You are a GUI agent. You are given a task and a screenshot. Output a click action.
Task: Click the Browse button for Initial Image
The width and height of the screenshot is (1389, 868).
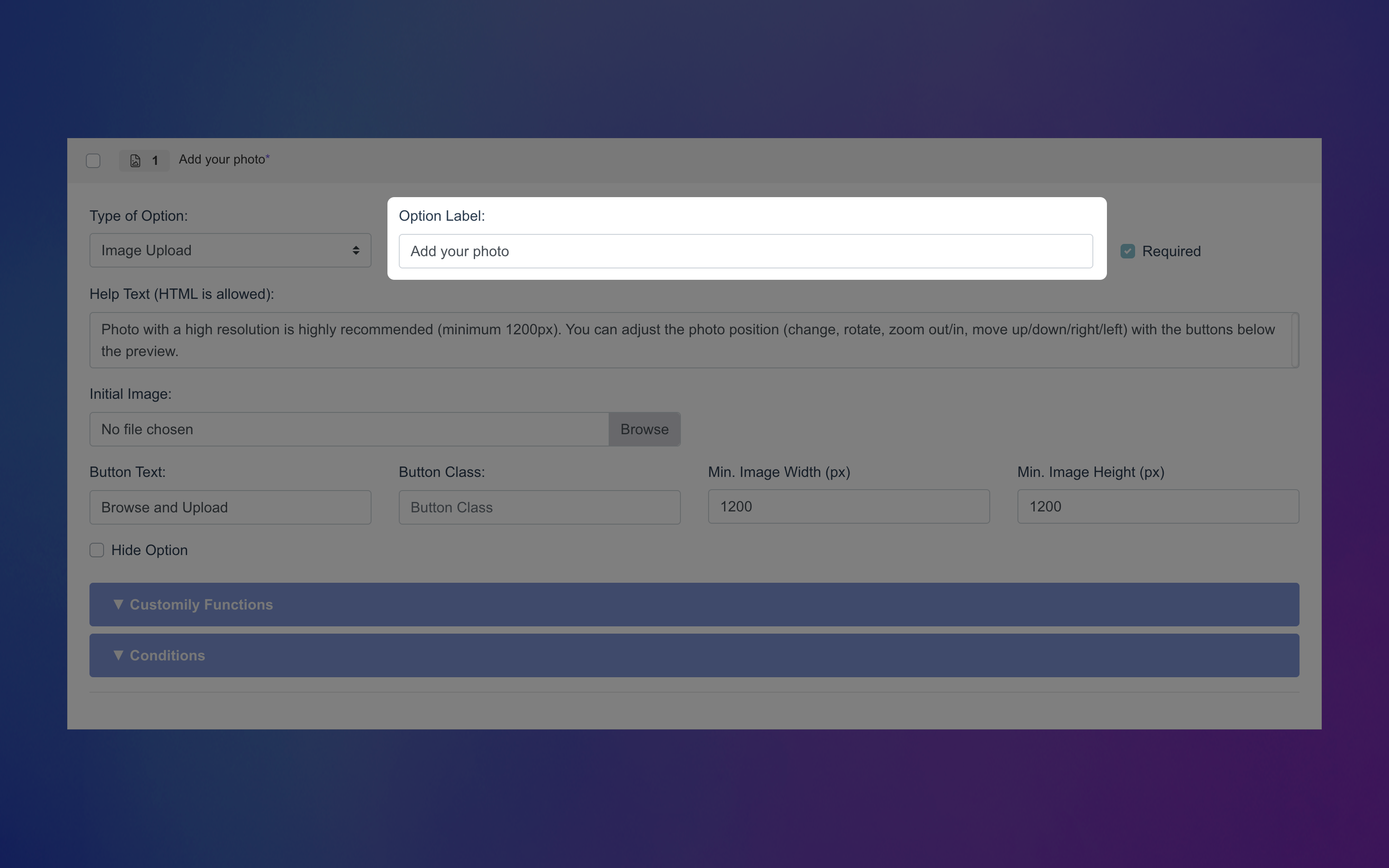[x=644, y=429]
